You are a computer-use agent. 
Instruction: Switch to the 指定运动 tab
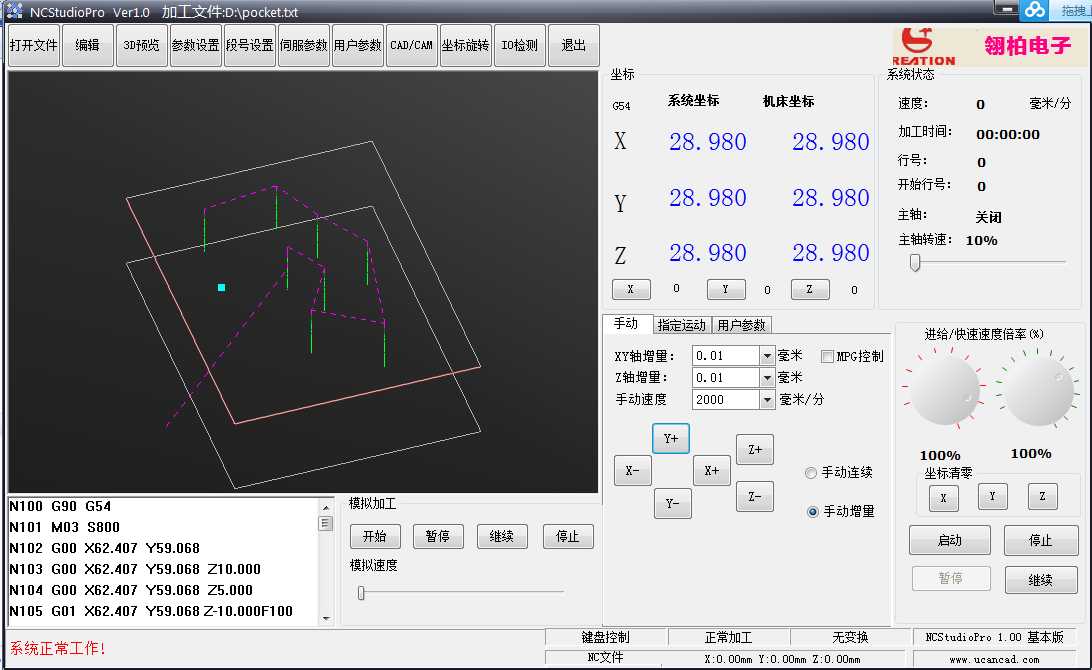(x=682, y=325)
